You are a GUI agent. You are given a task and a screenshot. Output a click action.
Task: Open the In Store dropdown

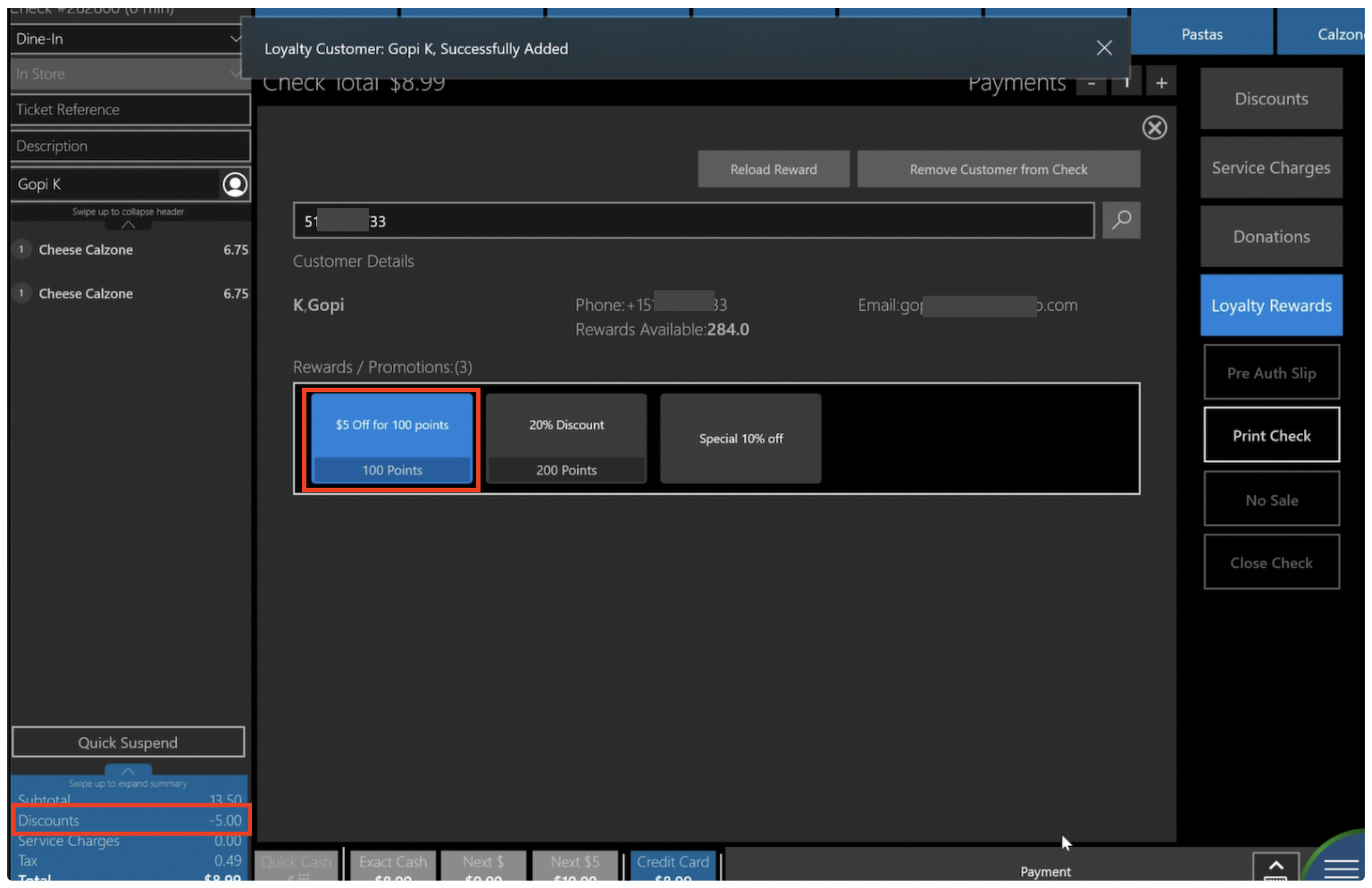click(x=128, y=74)
